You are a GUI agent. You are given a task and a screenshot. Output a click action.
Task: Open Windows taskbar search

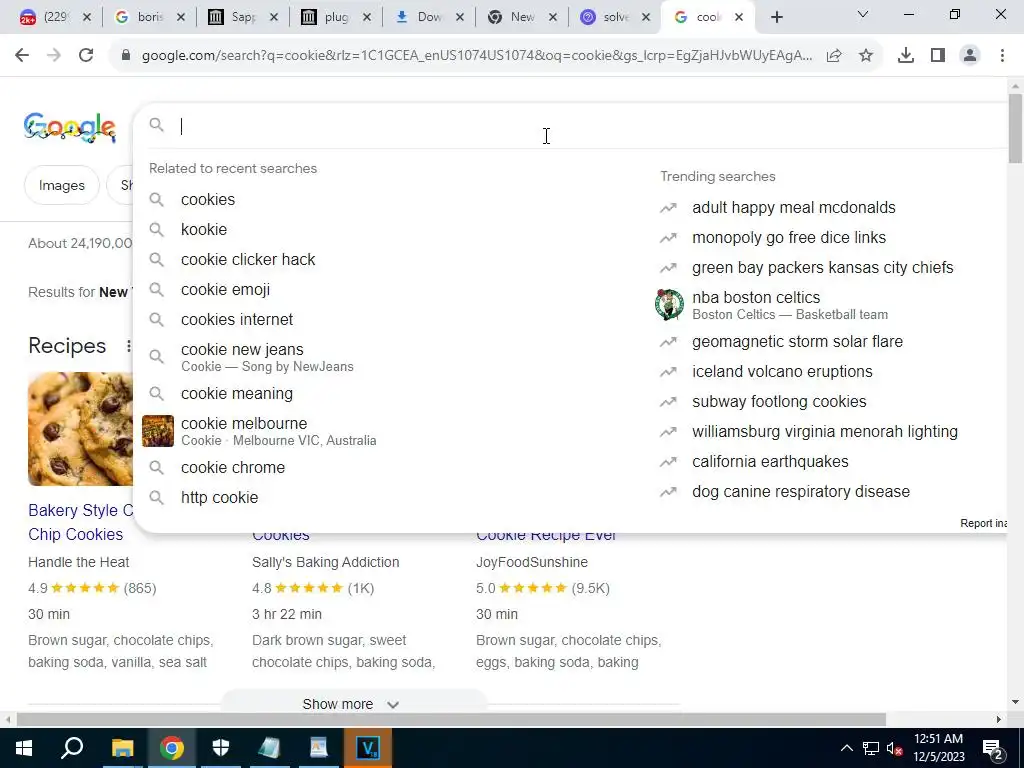72,748
